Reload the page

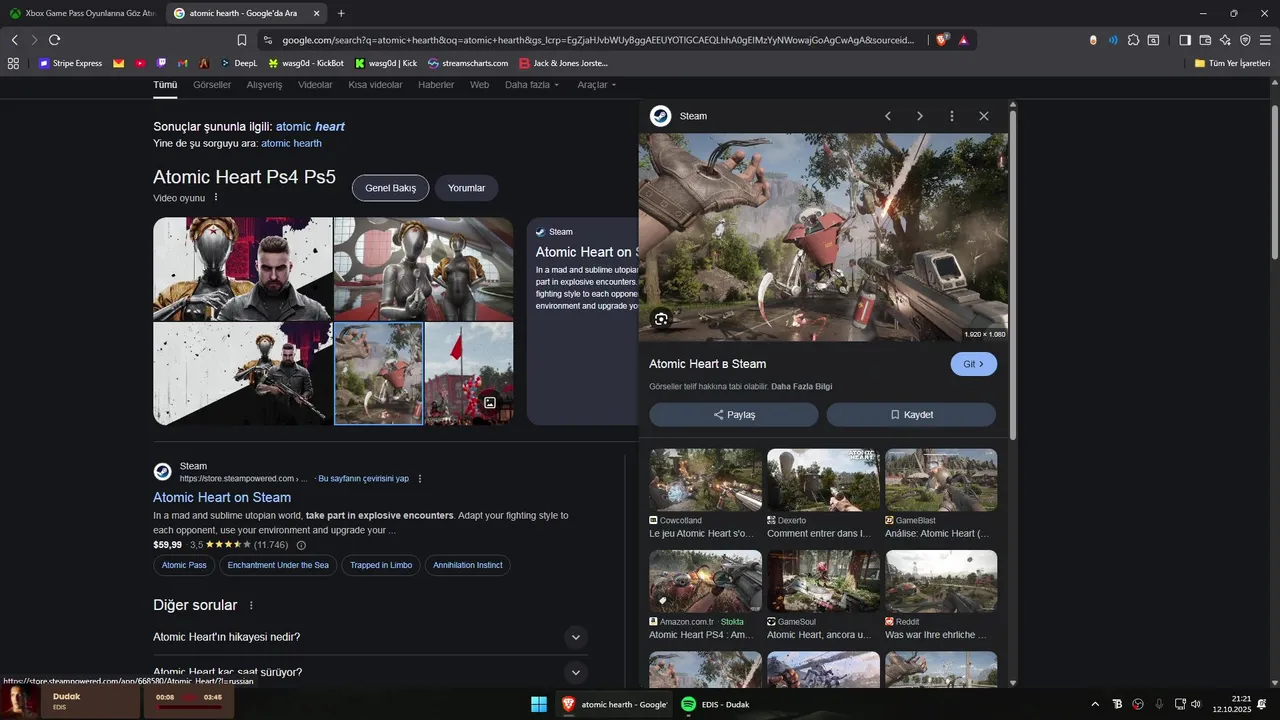click(54, 40)
